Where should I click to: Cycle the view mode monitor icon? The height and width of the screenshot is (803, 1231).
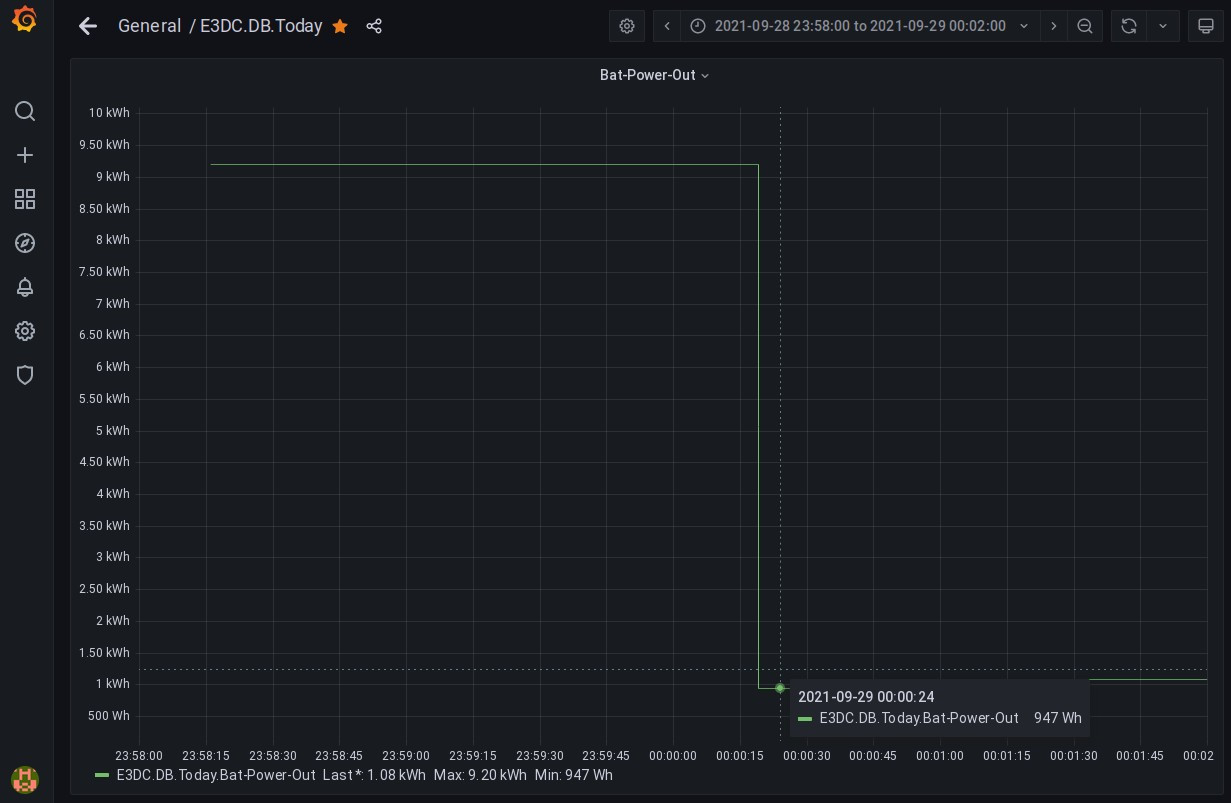1206,27
